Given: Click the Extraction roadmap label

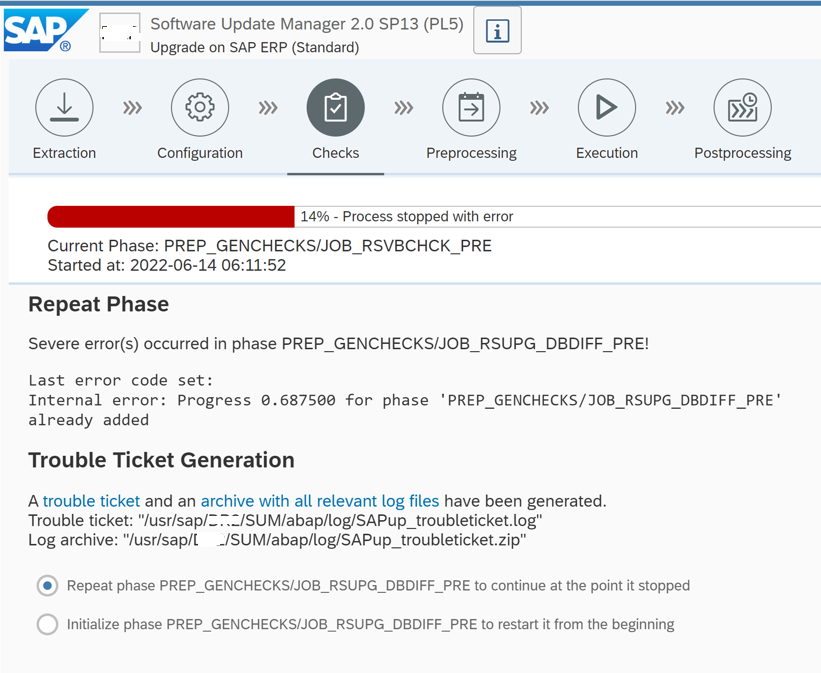Looking at the screenshot, I should (x=64, y=153).
